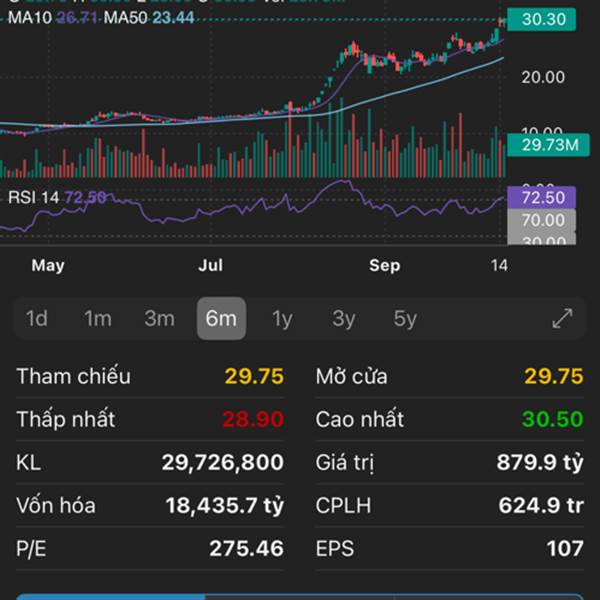The width and height of the screenshot is (600, 600).
Task: Switch to the 1y chart view
Action: coord(282,319)
